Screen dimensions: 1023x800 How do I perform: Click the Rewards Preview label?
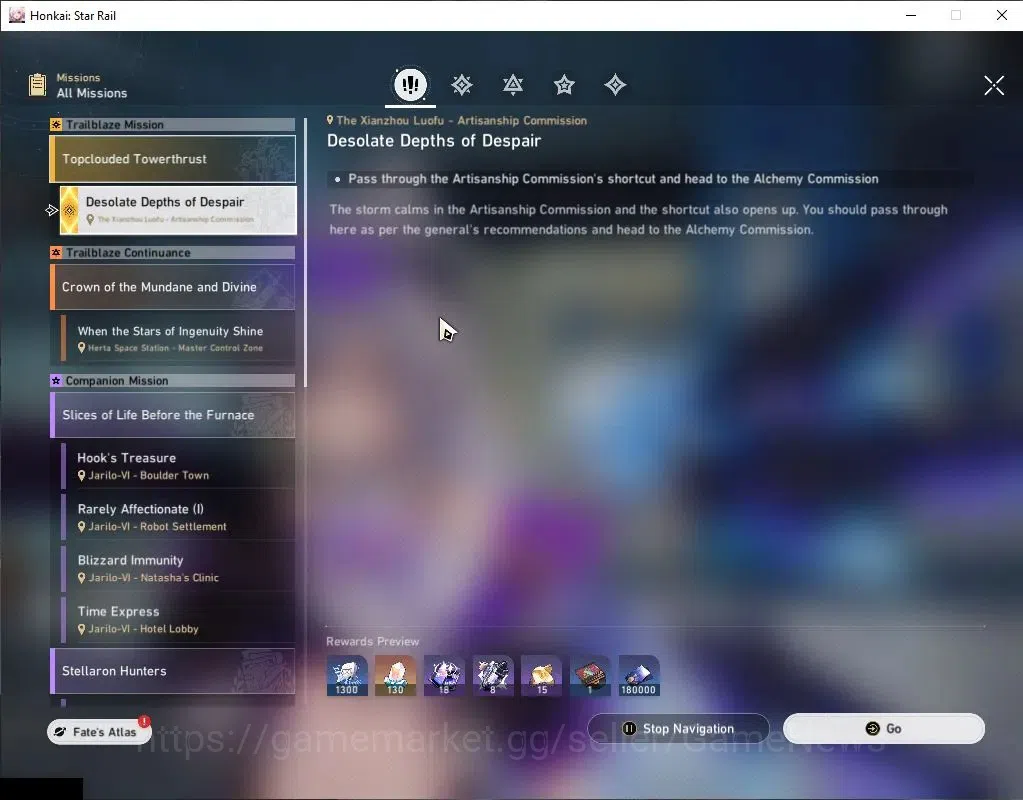point(373,641)
